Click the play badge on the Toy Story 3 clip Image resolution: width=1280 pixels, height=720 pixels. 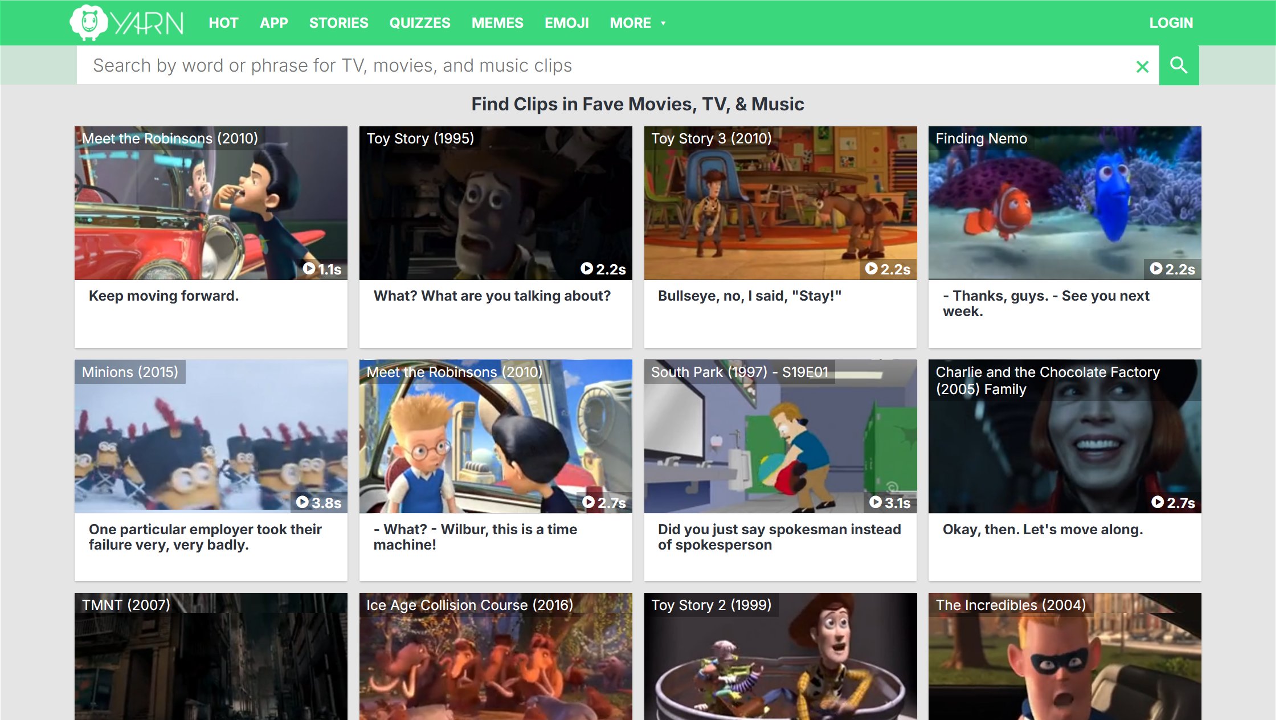click(x=888, y=269)
